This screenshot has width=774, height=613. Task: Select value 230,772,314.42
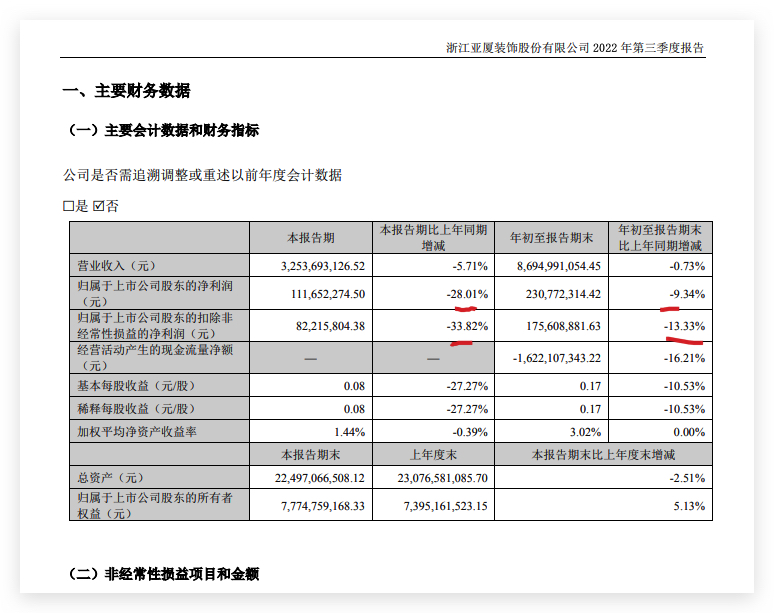click(x=563, y=294)
